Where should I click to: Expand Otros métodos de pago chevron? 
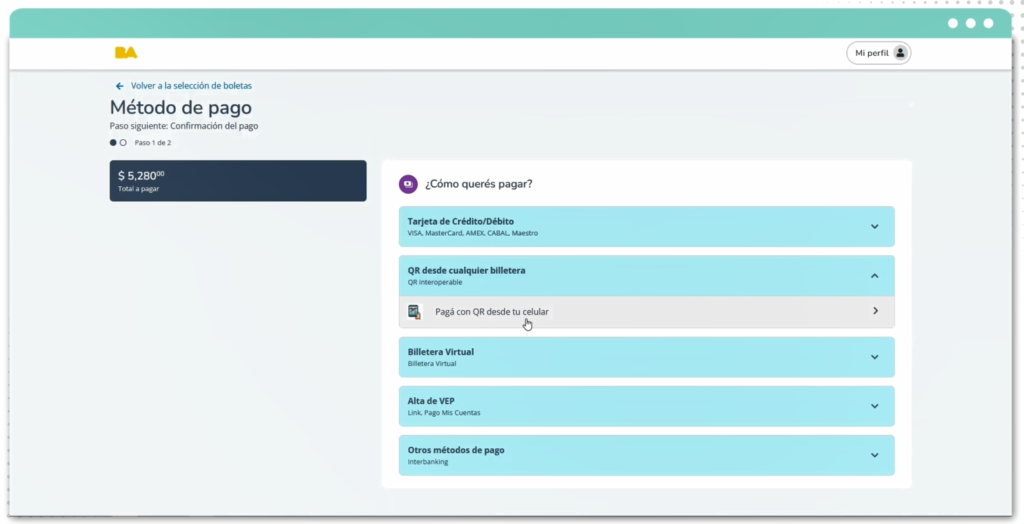pyautogui.click(x=874, y=455)
